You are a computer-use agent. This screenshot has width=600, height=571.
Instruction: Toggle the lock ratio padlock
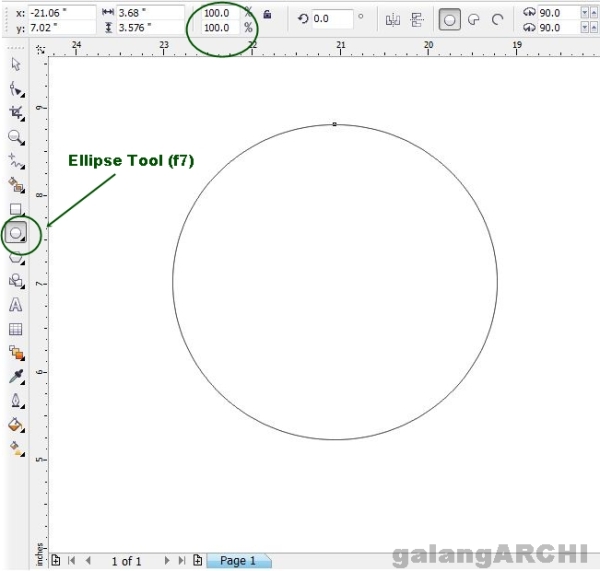[265, 14]
